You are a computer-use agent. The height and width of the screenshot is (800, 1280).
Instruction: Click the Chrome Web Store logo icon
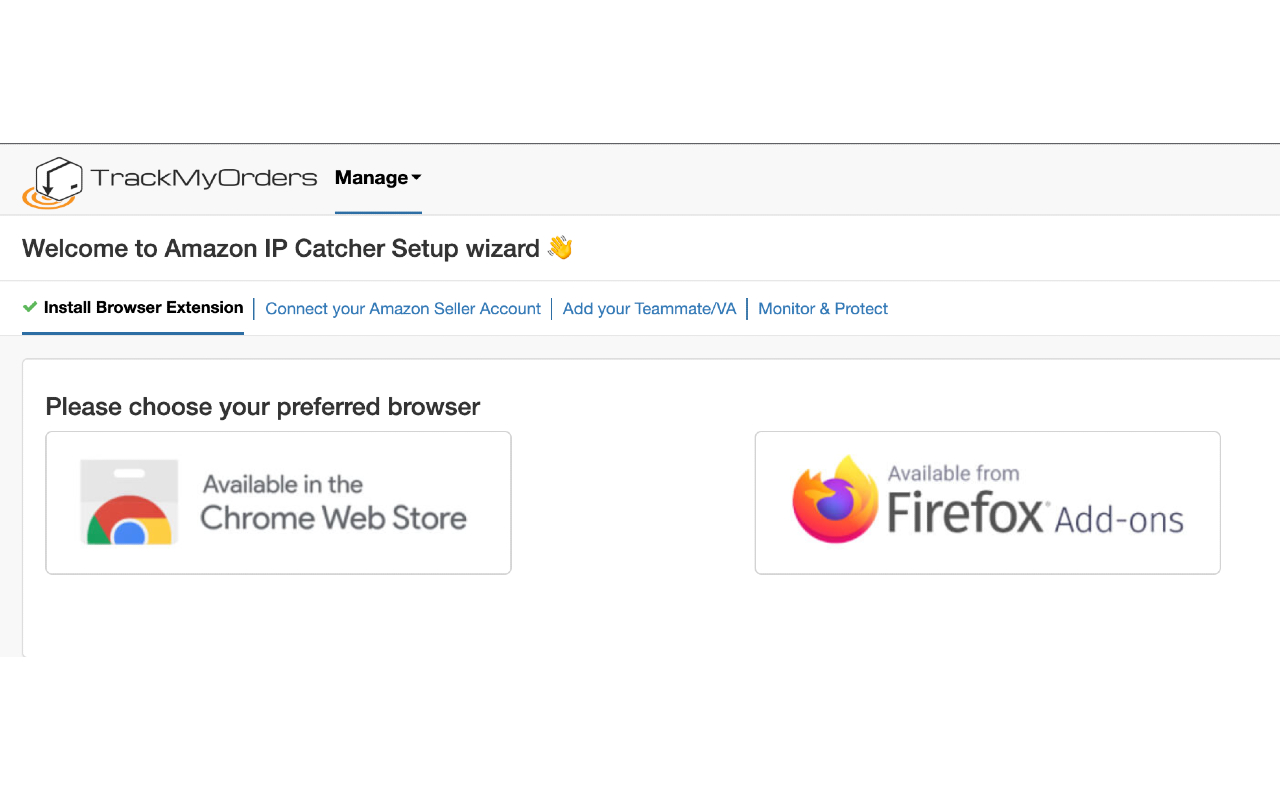click(129, 502)
